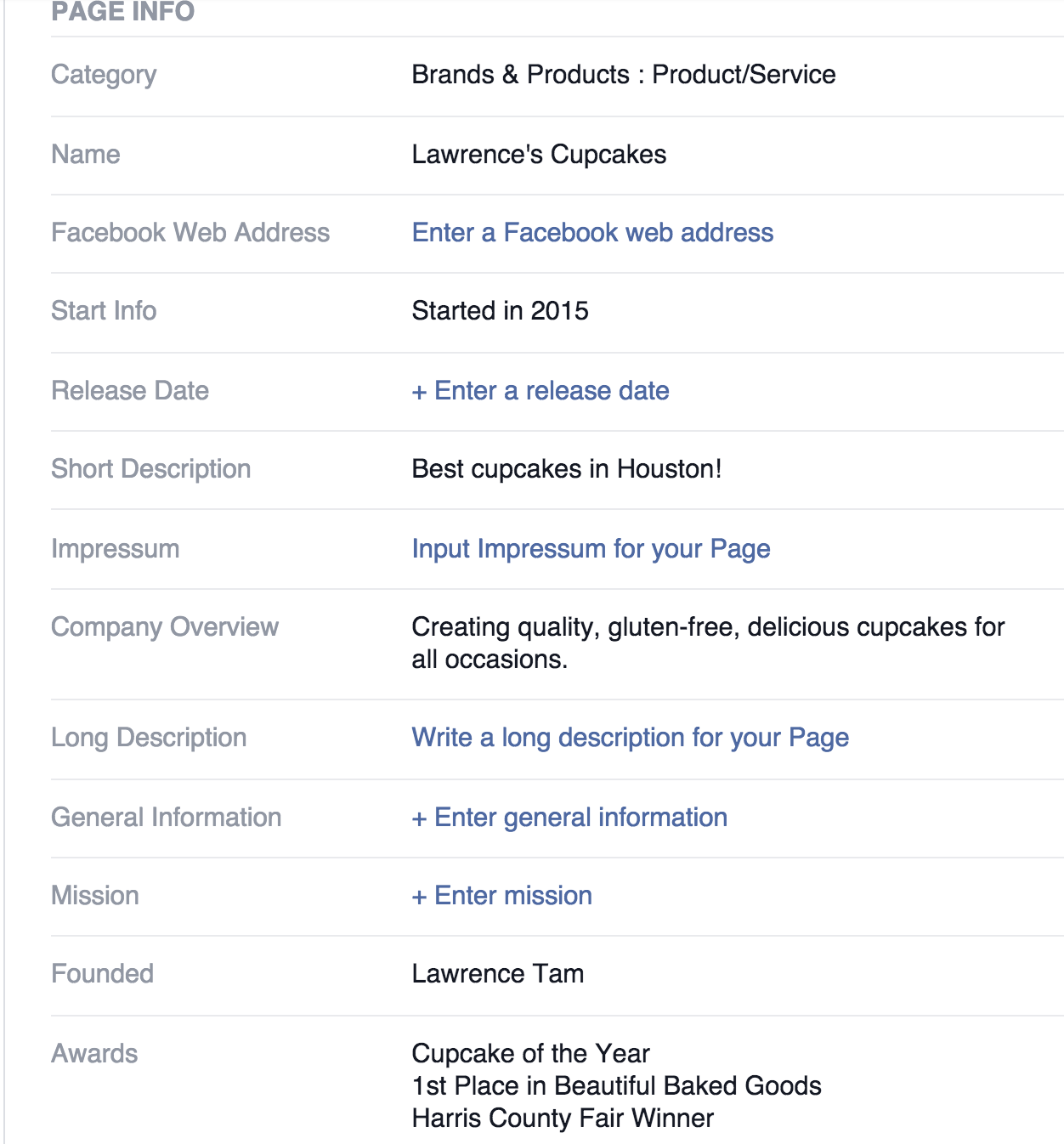Select the Category row label

pos(104,75)
